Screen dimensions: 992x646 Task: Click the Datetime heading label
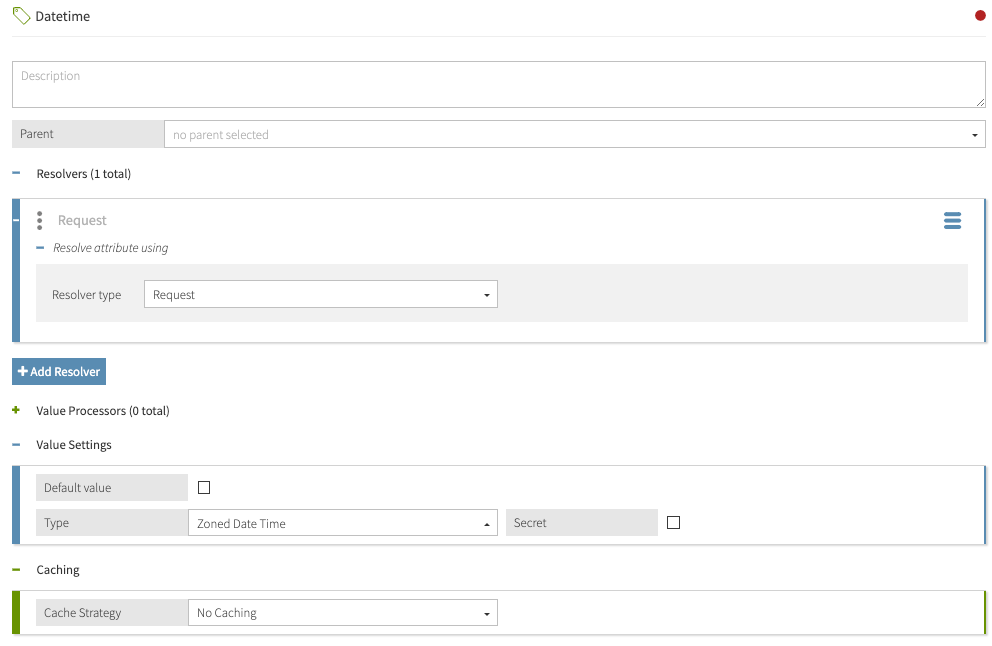coord(63,15)
